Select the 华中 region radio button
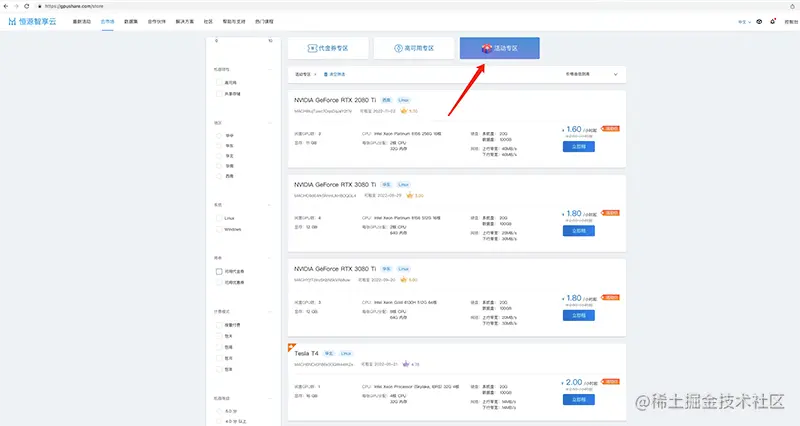 coord(219,136)
